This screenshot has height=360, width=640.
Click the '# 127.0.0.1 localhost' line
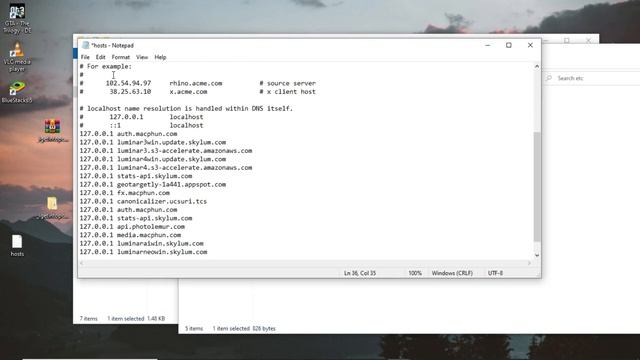pyautogui.click(x=141, y=117)
